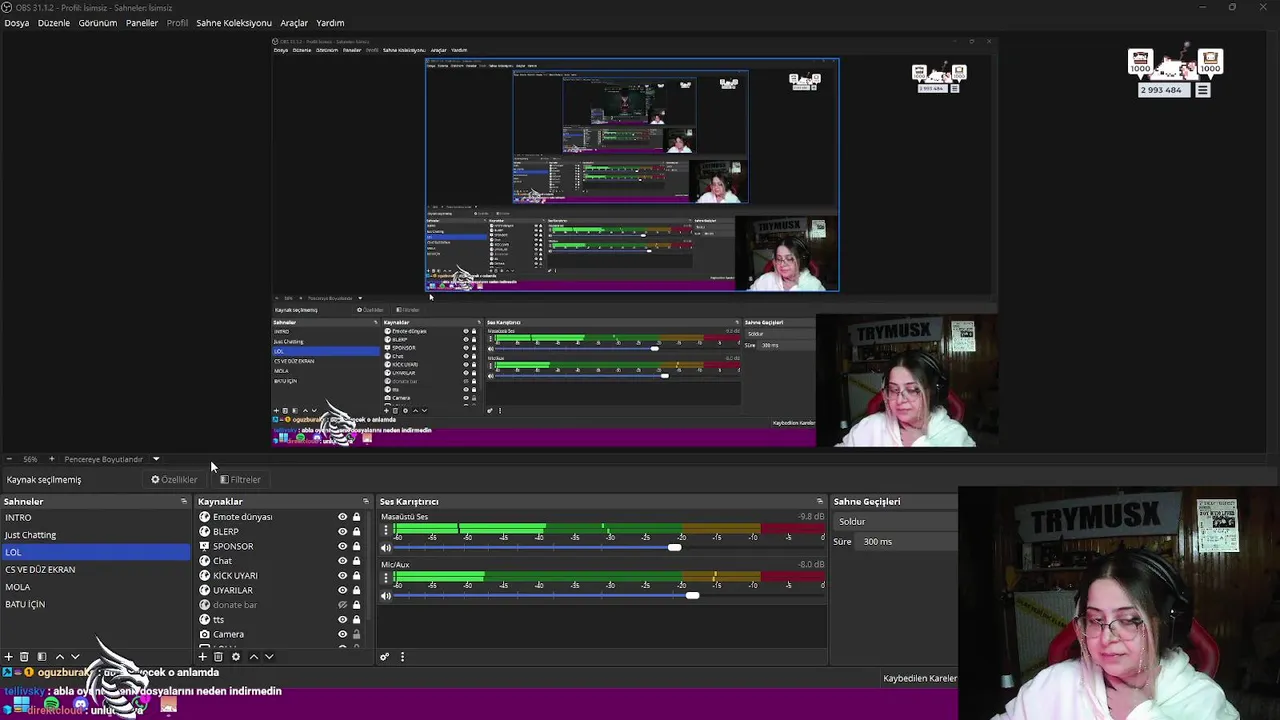Screen dimensions: 1280x720
Task: Move scene down in Sahneler list
Action: tap(75, 657)
